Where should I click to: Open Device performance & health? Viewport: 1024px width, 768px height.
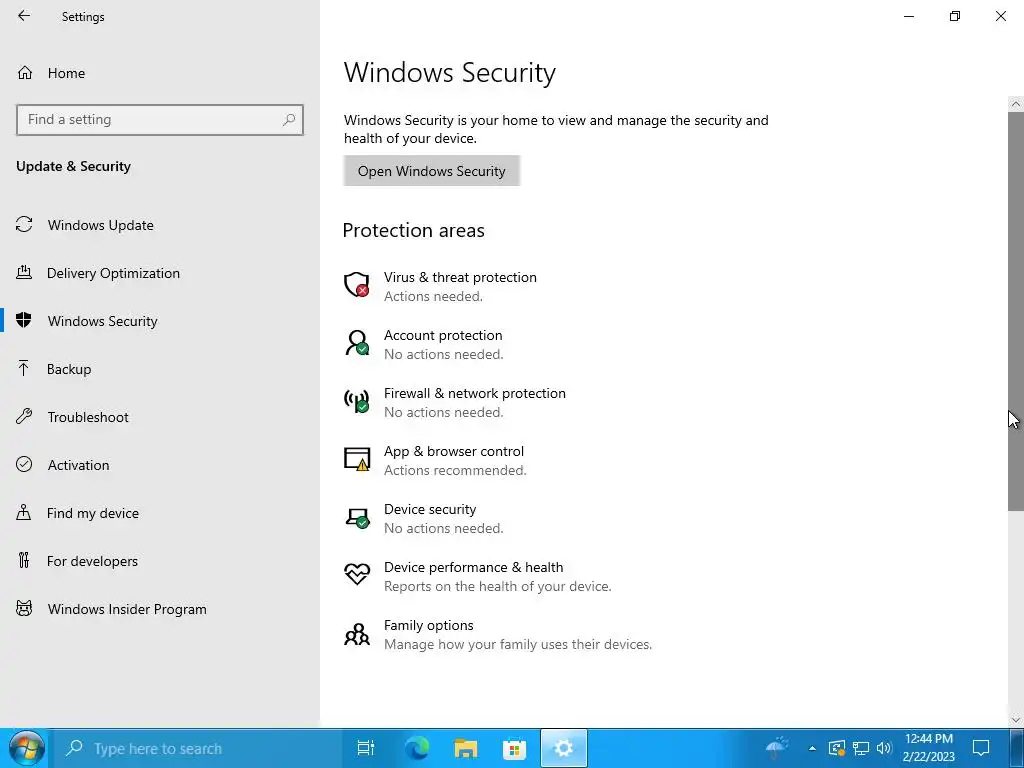point(473,568)
